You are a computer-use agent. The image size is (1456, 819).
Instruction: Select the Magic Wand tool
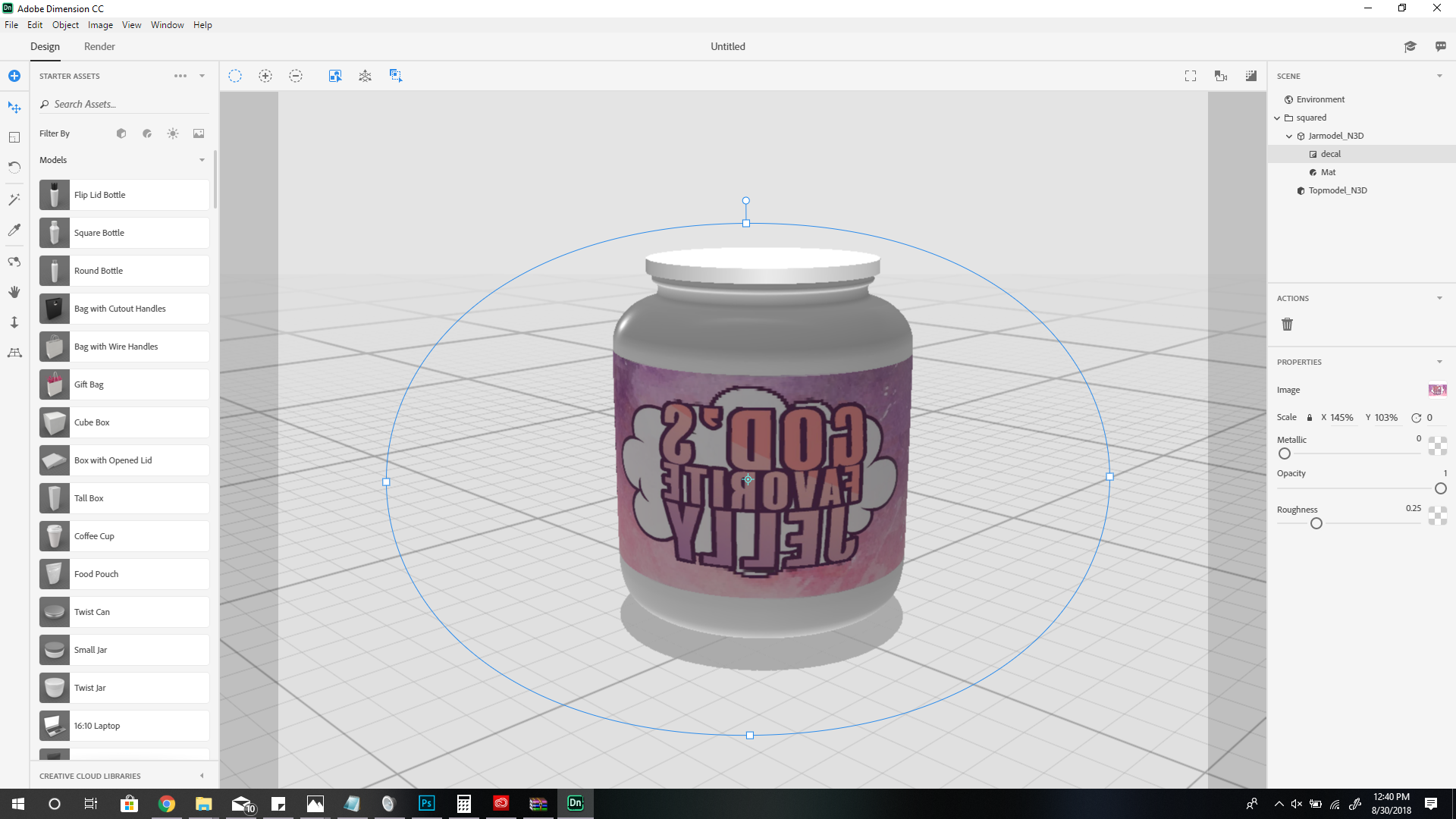pos(14,199)
